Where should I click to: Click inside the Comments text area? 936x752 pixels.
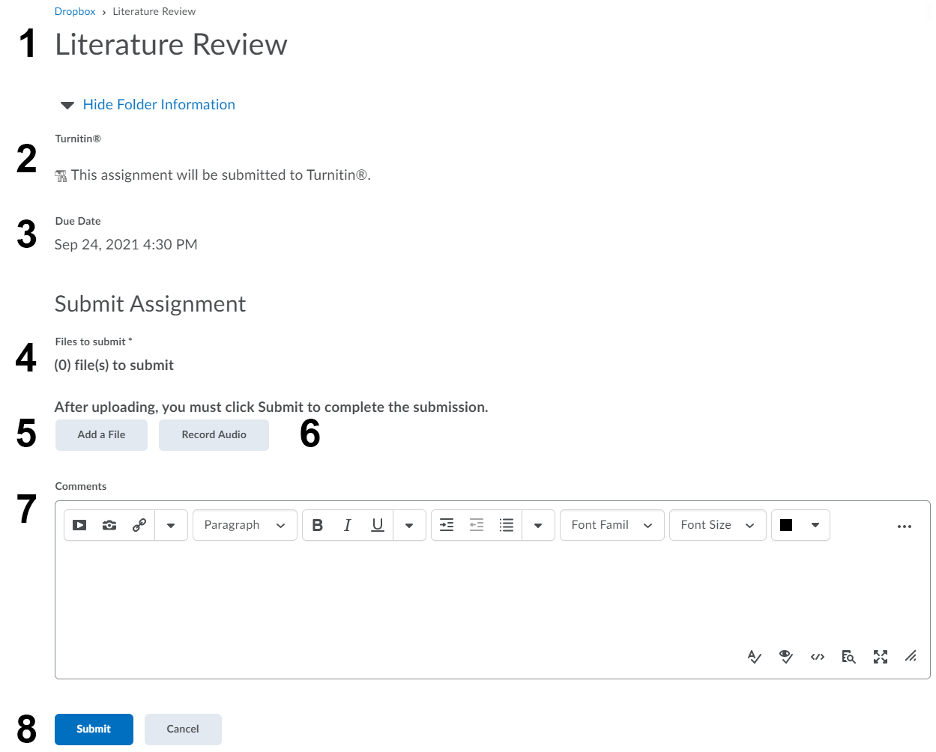pos(492,597)
